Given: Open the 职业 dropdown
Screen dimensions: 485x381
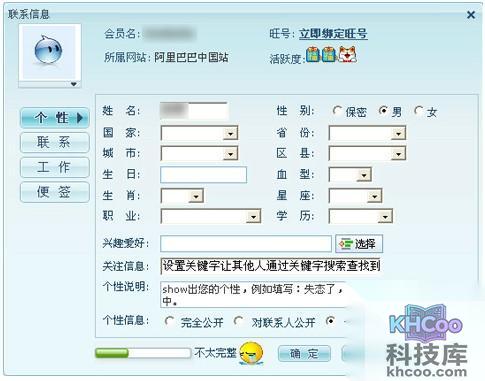Looking at the screenshot, I should click(211, 216).
